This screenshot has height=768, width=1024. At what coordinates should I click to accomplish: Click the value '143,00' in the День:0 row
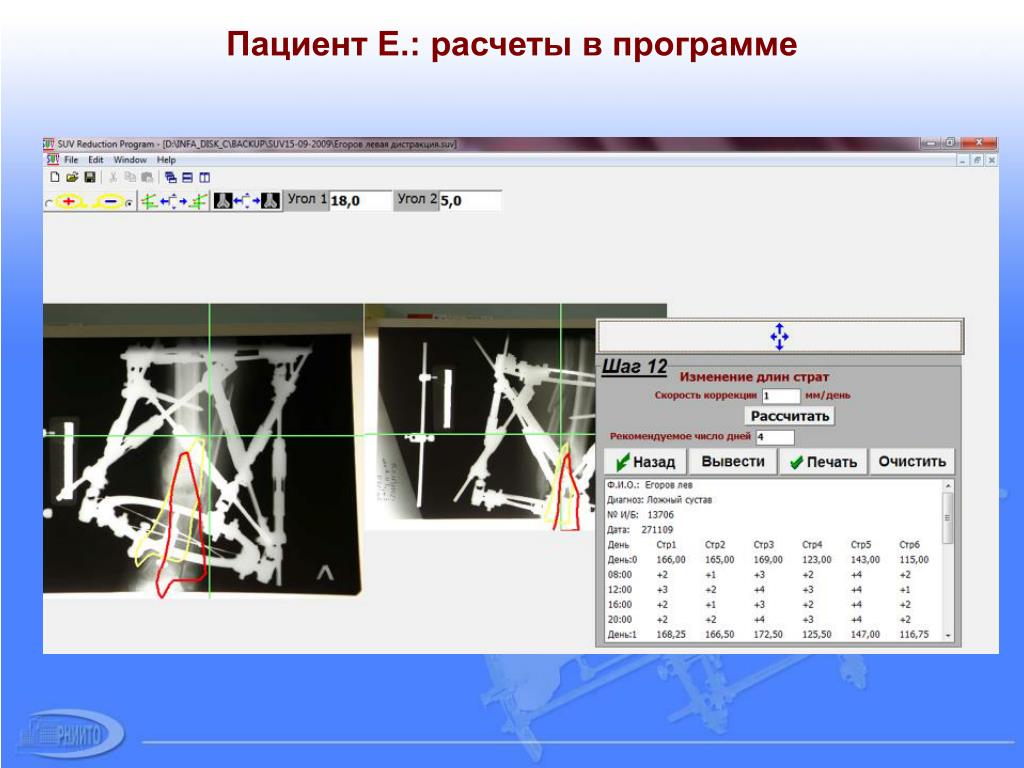point(865,560)
